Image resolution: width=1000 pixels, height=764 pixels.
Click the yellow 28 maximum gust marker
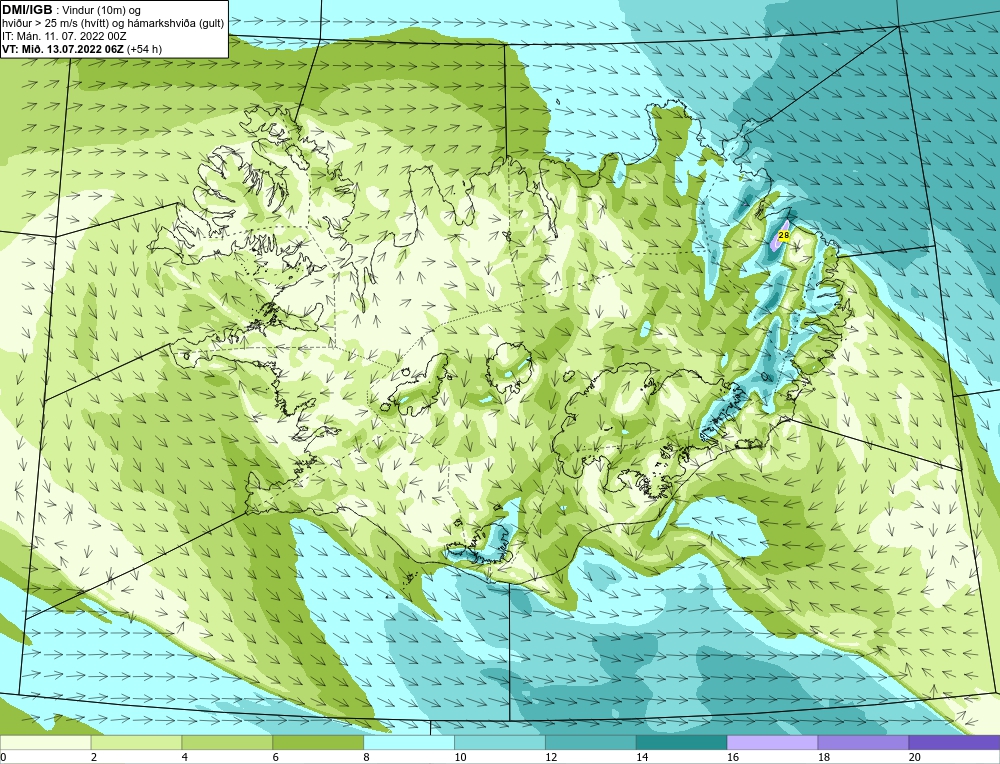coord(784,235)
